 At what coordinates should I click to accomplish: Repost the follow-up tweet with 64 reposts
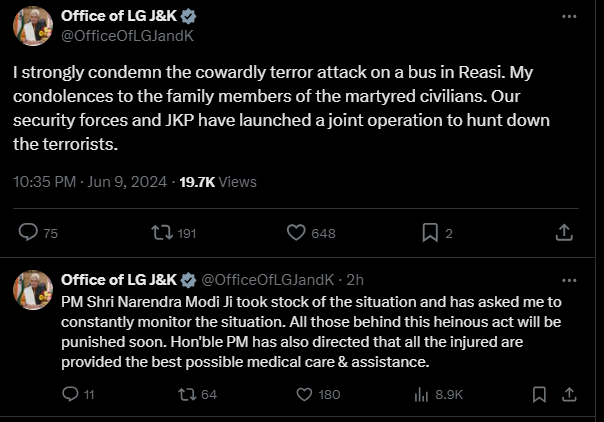[x=185, y=394]
